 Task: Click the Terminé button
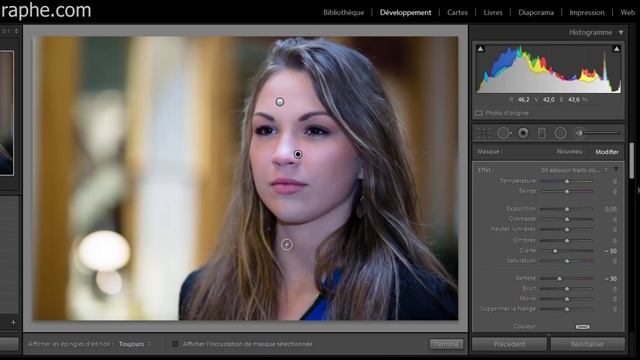pos(446,344)
